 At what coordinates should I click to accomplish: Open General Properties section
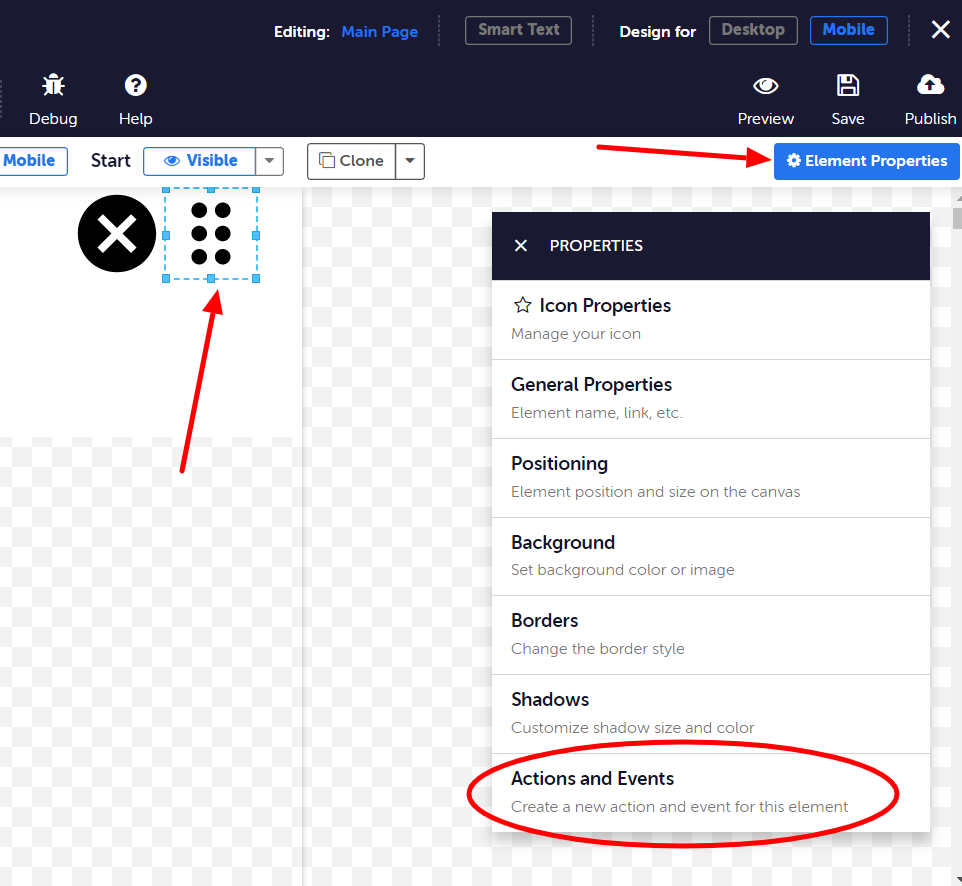coord(711,399)
